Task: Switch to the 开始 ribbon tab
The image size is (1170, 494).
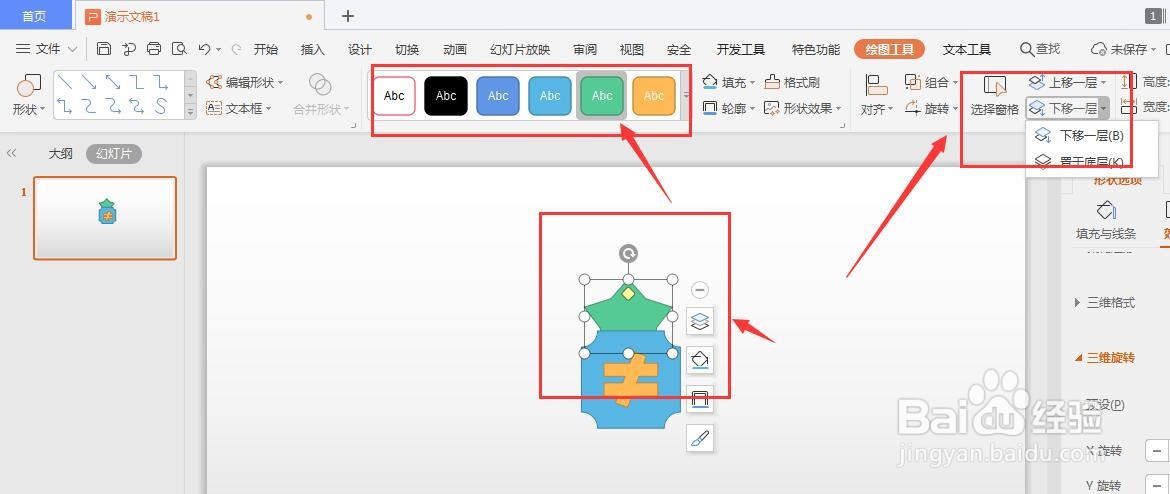Action: coord(266,49)
